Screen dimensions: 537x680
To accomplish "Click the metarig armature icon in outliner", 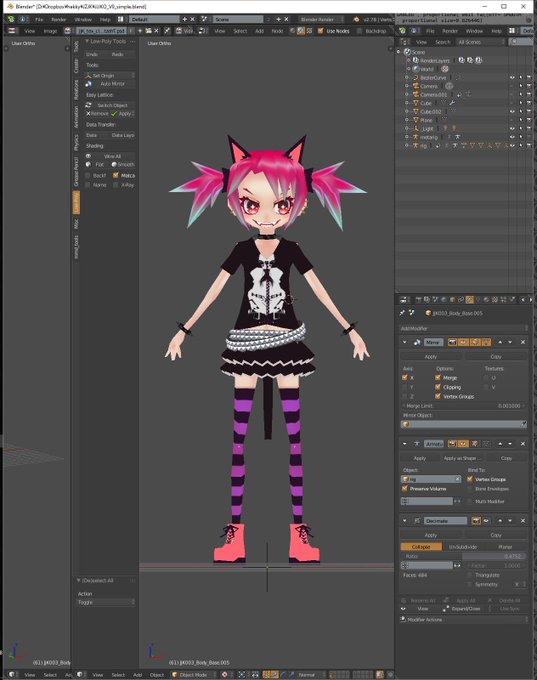I will (x=415, y=137).
